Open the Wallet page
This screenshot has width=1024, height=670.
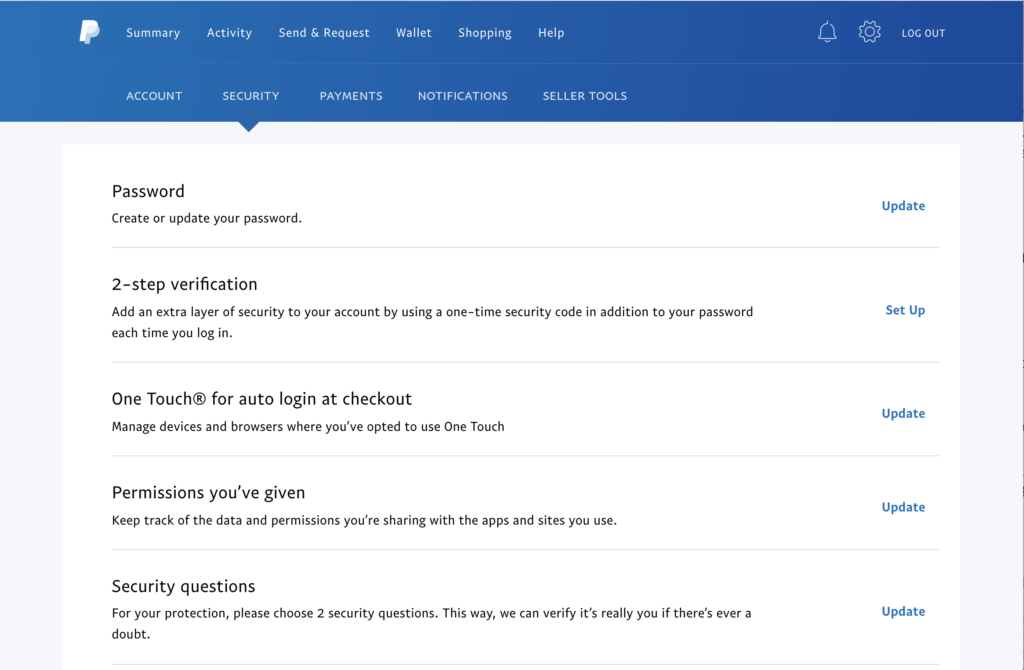pos(414,33)
